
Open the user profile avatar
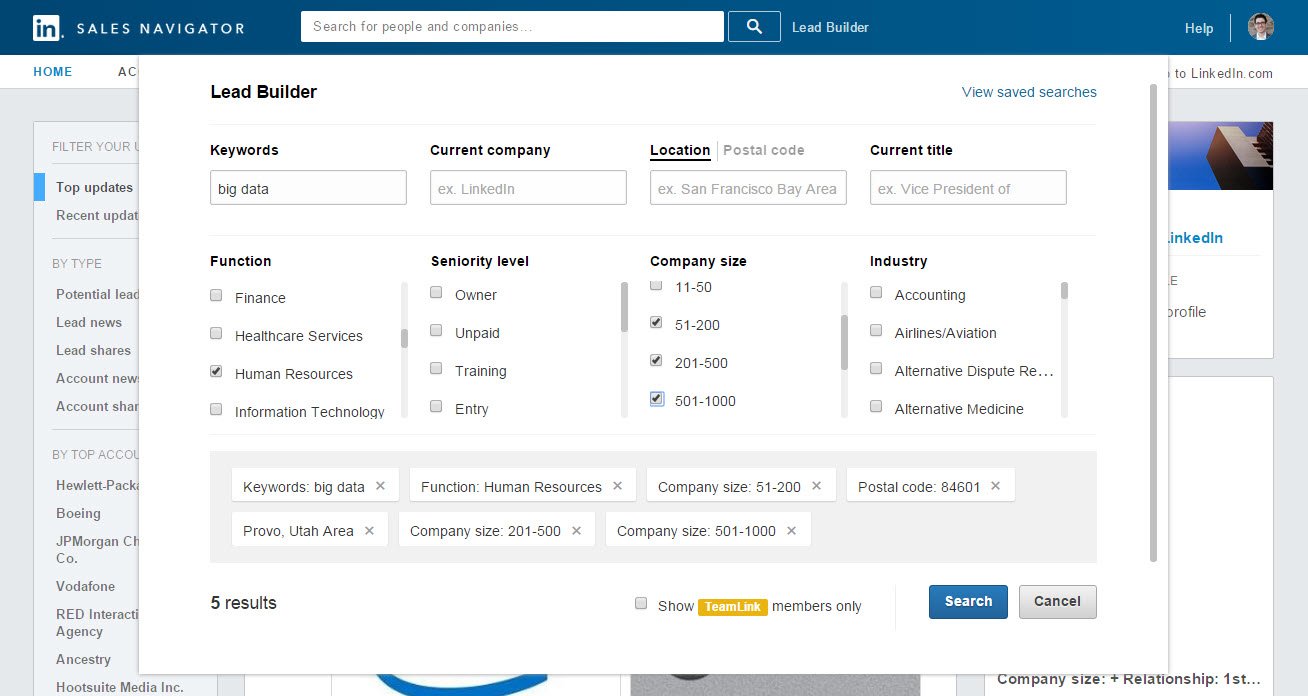click(1260, 27)
